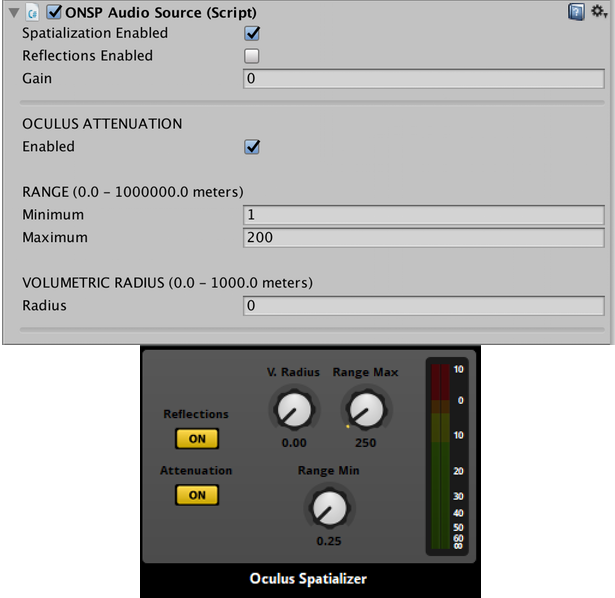The width and height of the screenshot is (615, 598).
Task: Click the ONSP Audio Source (Script) title
Action: [160, 13]
